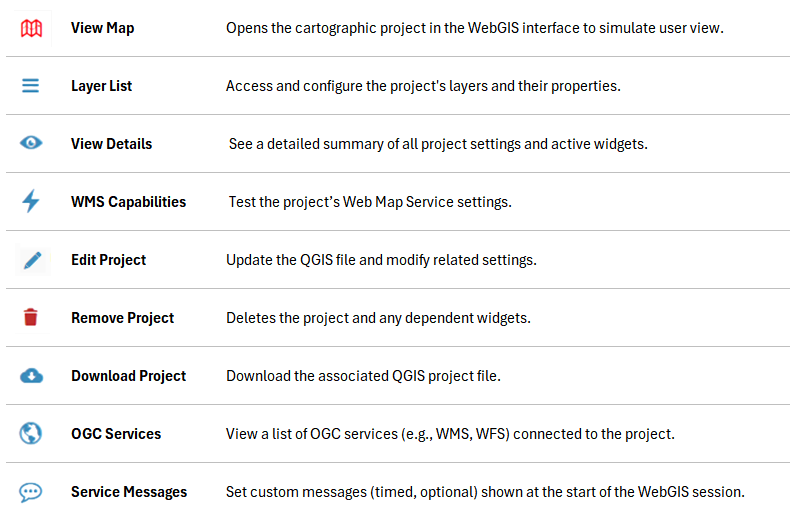Click the View Details label text
This screenshot has width=801, height=521.
(111, 144)
